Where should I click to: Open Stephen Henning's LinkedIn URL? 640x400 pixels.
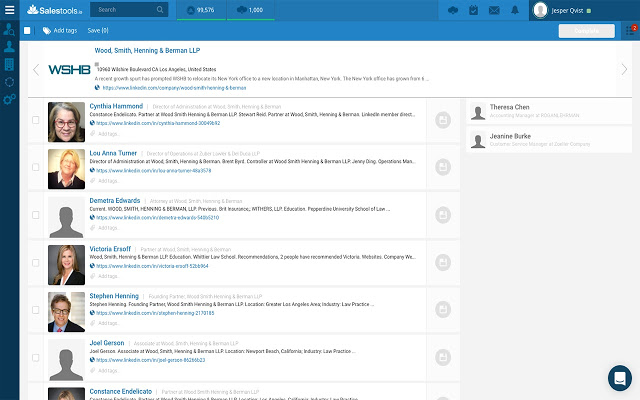tap(155, 313)
